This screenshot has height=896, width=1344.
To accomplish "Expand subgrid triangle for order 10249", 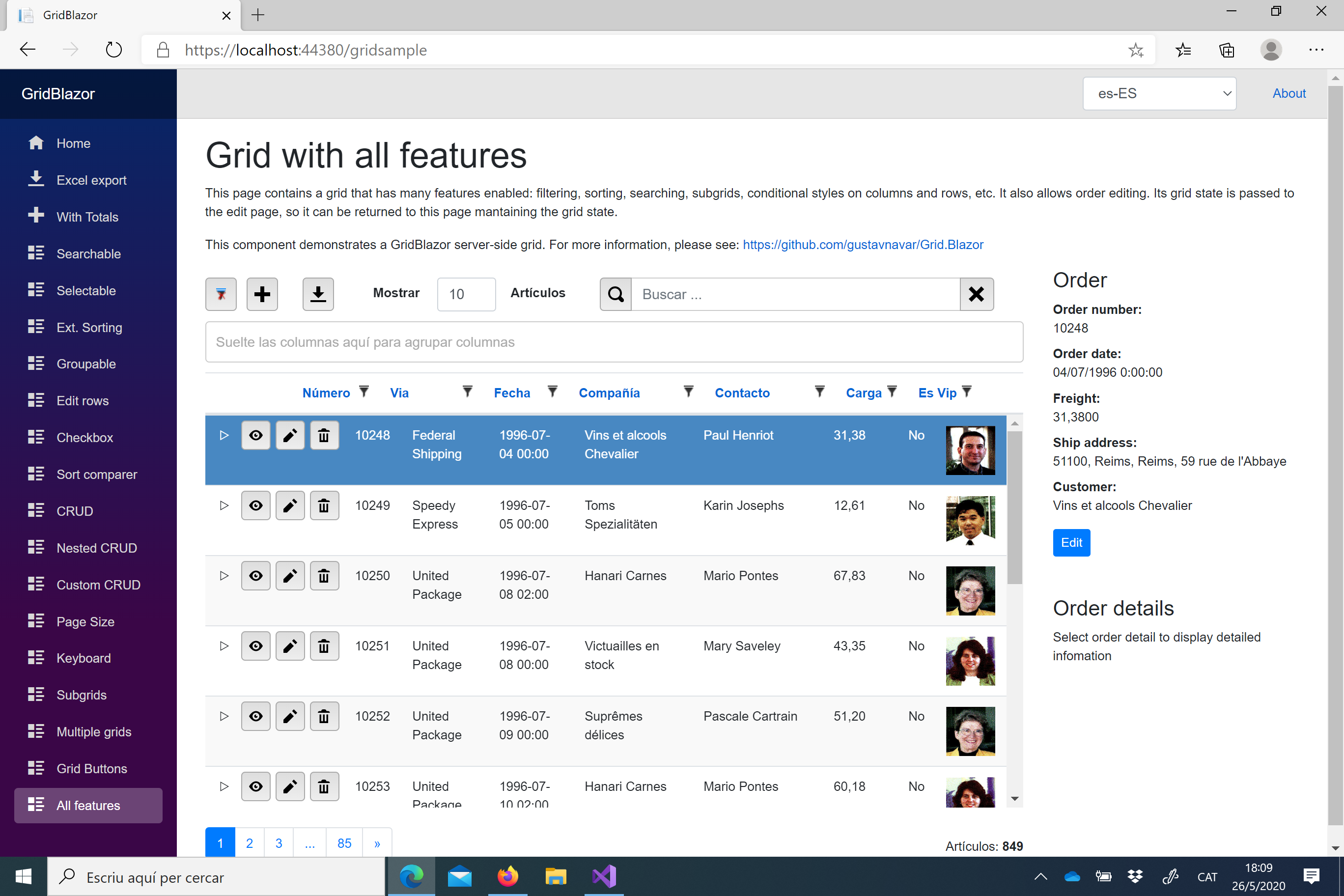I will 224,505.
